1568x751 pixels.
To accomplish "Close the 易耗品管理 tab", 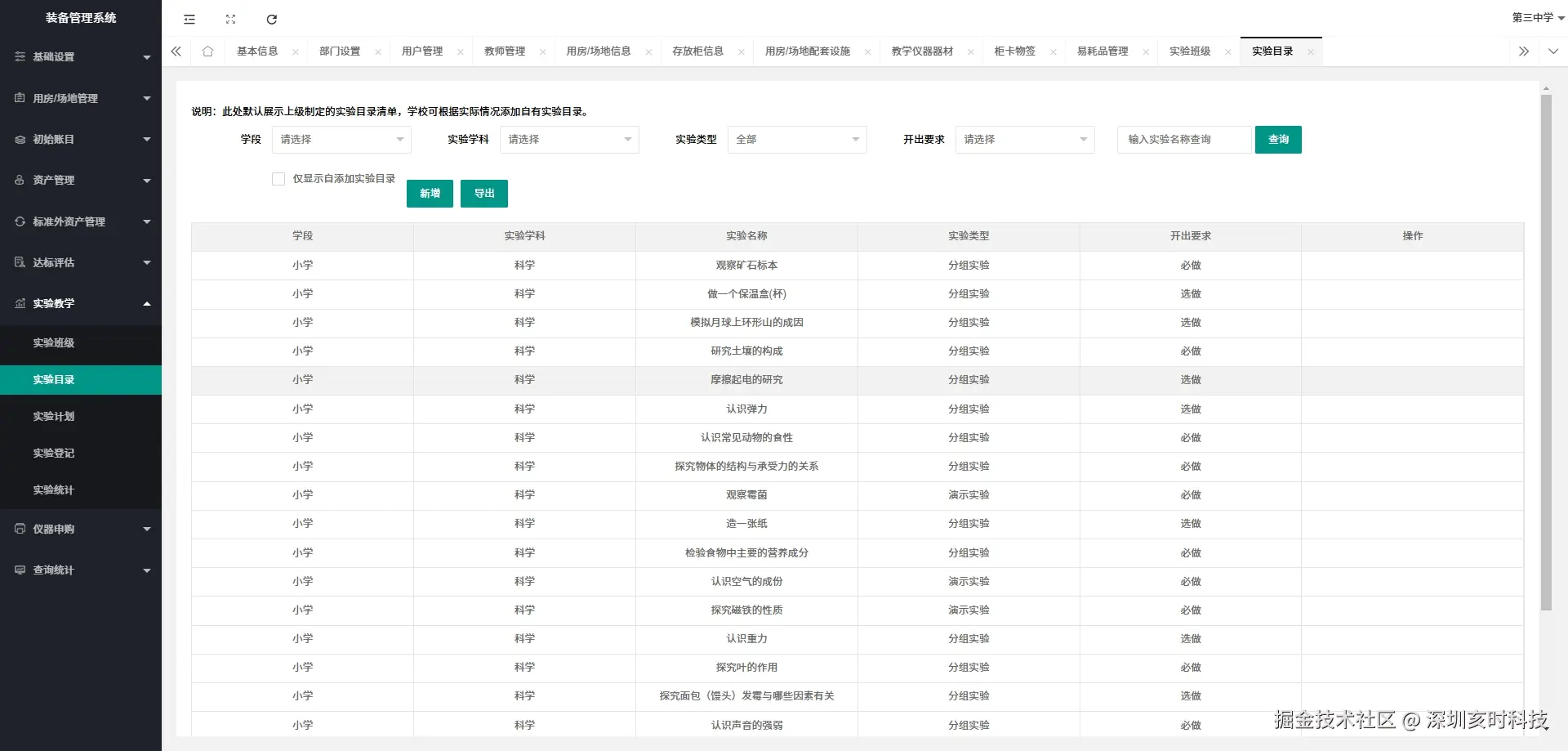I will [x=1147, y=51].
